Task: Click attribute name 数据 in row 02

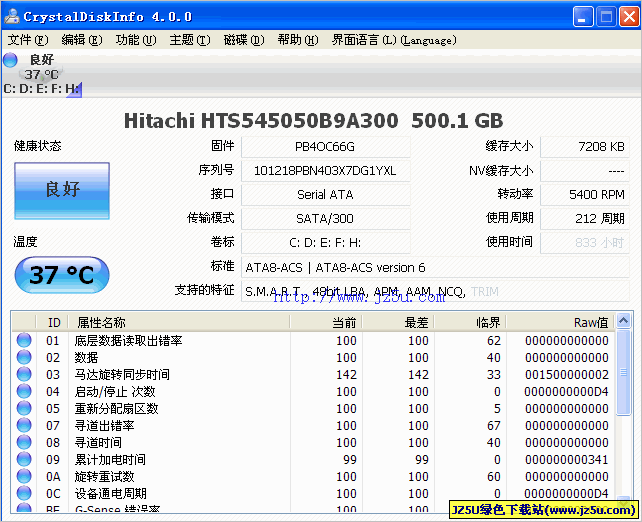Action: 86,357
